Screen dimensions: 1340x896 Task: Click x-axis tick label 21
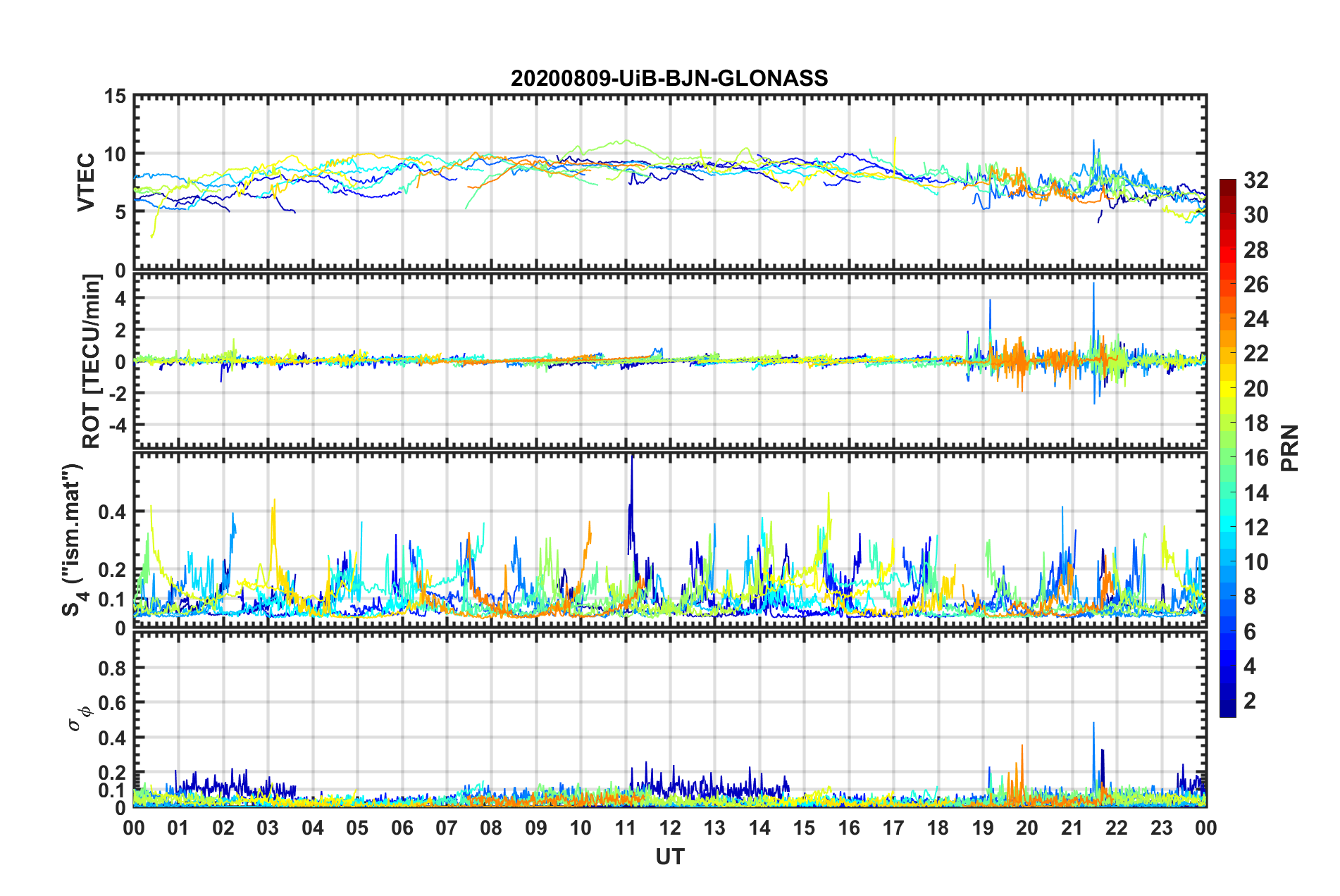tap(1072, 828)
